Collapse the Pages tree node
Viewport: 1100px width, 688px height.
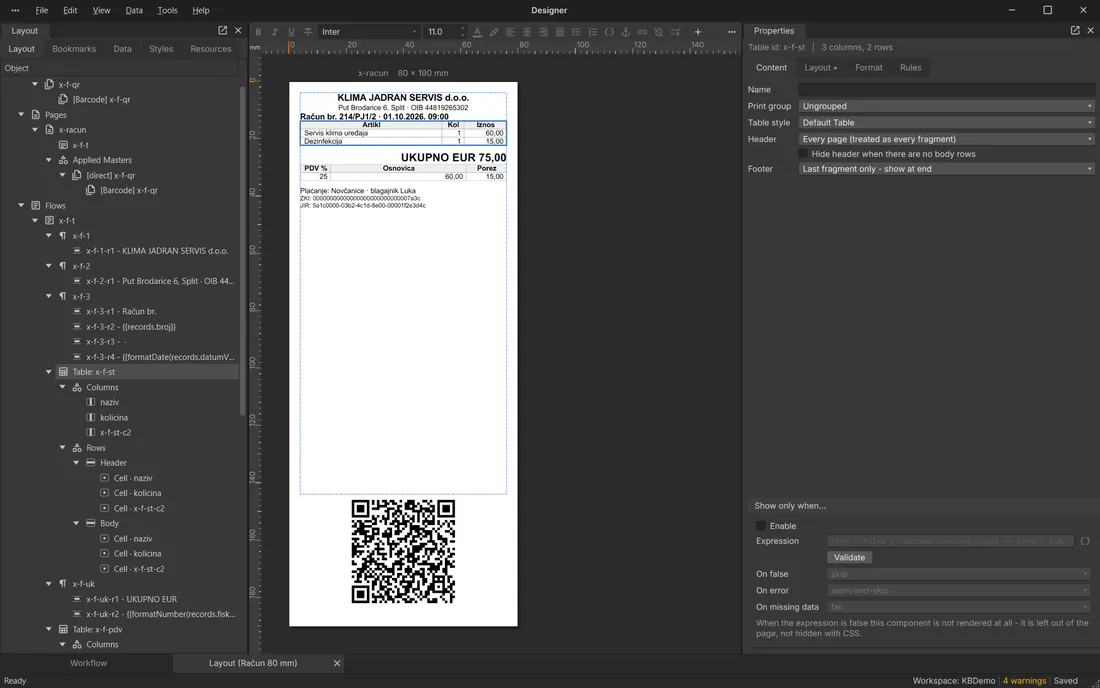click(21, 114)
